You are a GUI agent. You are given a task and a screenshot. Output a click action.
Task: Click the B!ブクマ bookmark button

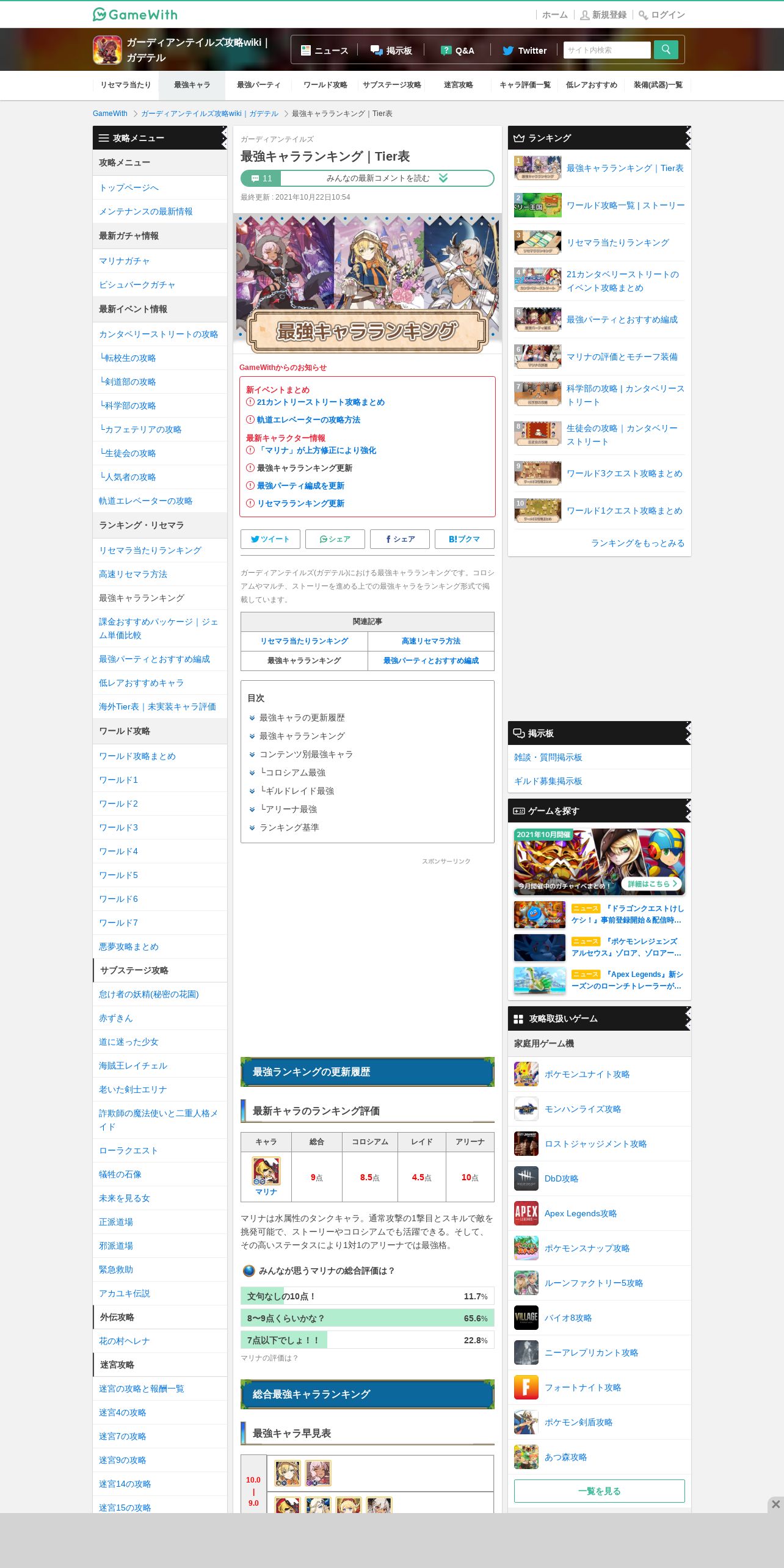464,539
